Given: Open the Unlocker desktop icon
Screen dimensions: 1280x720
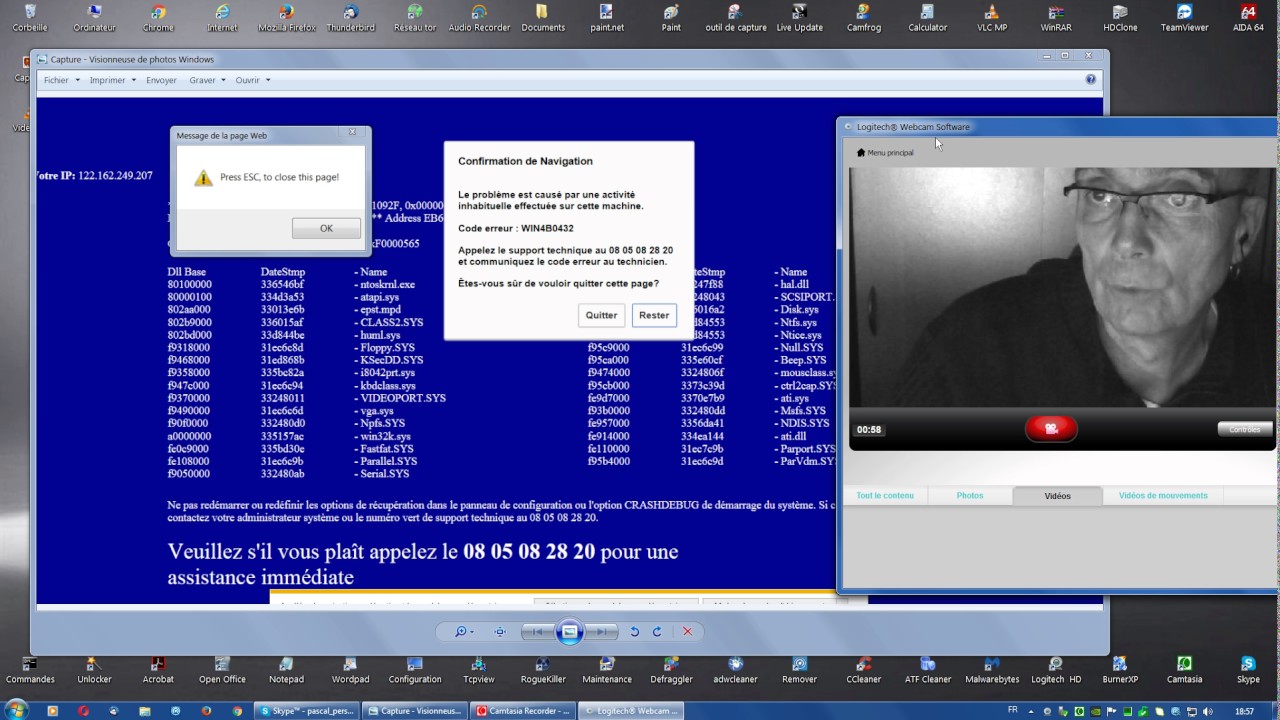Looking at the screenshot, I should click(94, 670).
